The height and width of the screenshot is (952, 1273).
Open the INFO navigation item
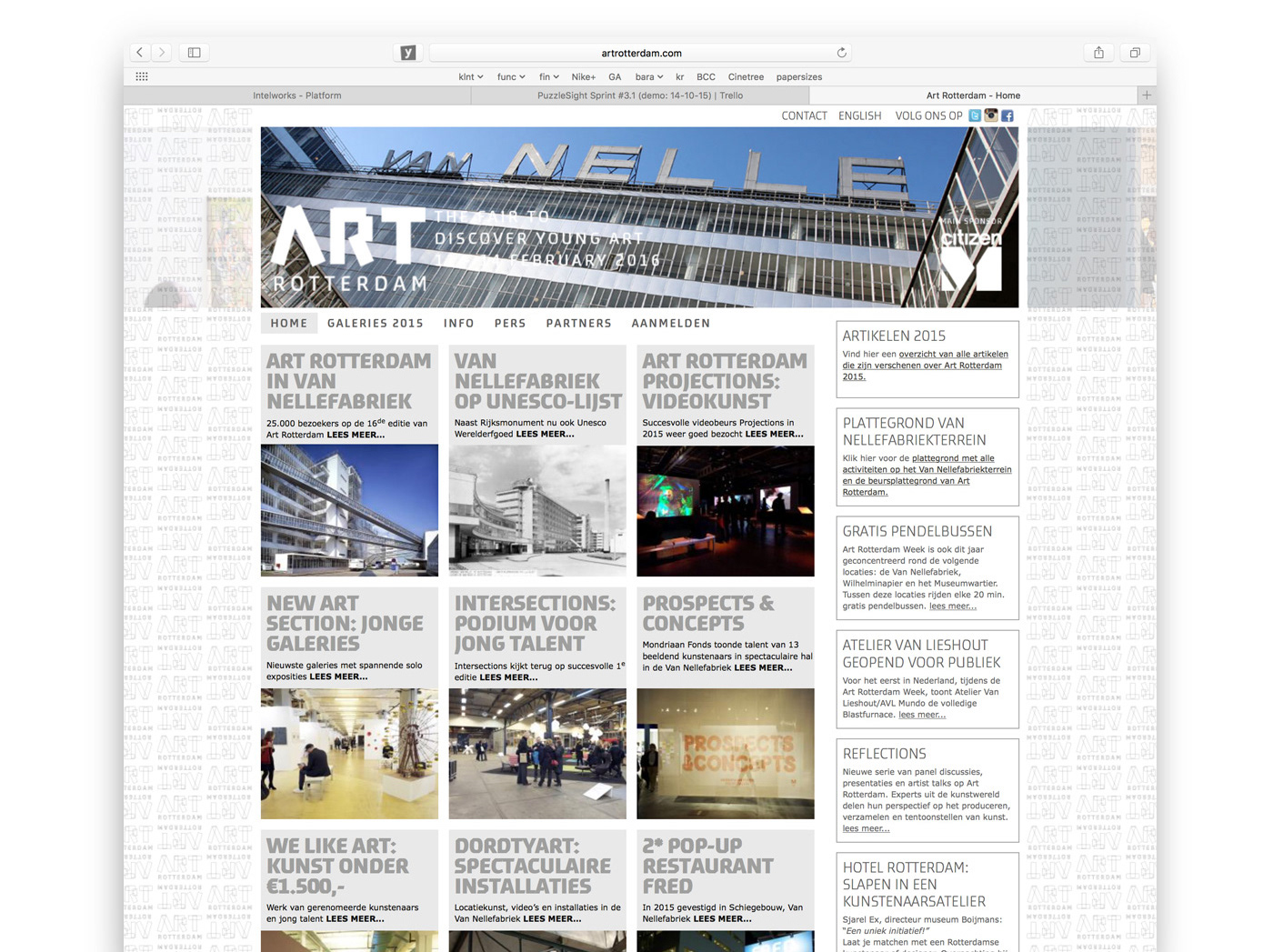(x=459, y=323)
